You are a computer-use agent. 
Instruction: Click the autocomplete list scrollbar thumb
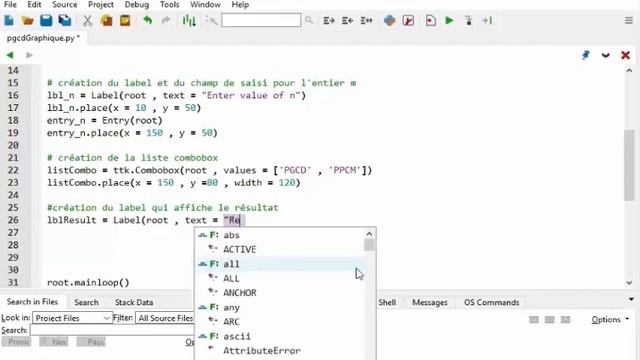369,245
